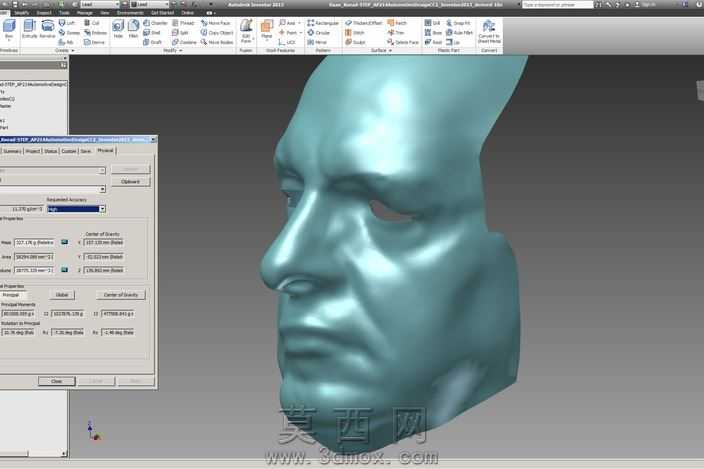Choose the Sweep tool
704x469 pixels.
(x=69, y=33)
